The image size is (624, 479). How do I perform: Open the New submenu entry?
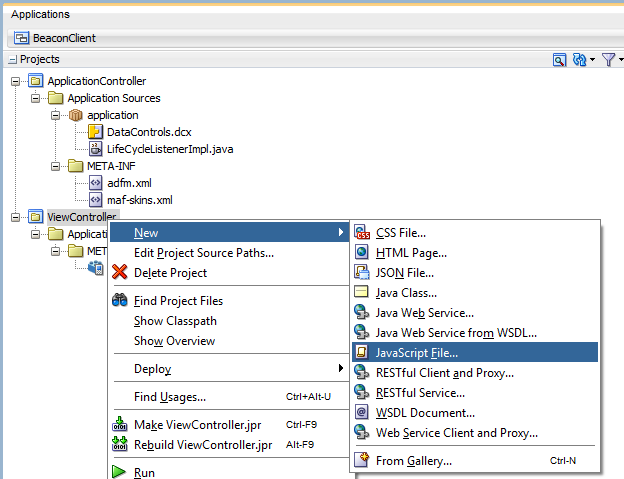pyautogui.click(x=229, y=233)
